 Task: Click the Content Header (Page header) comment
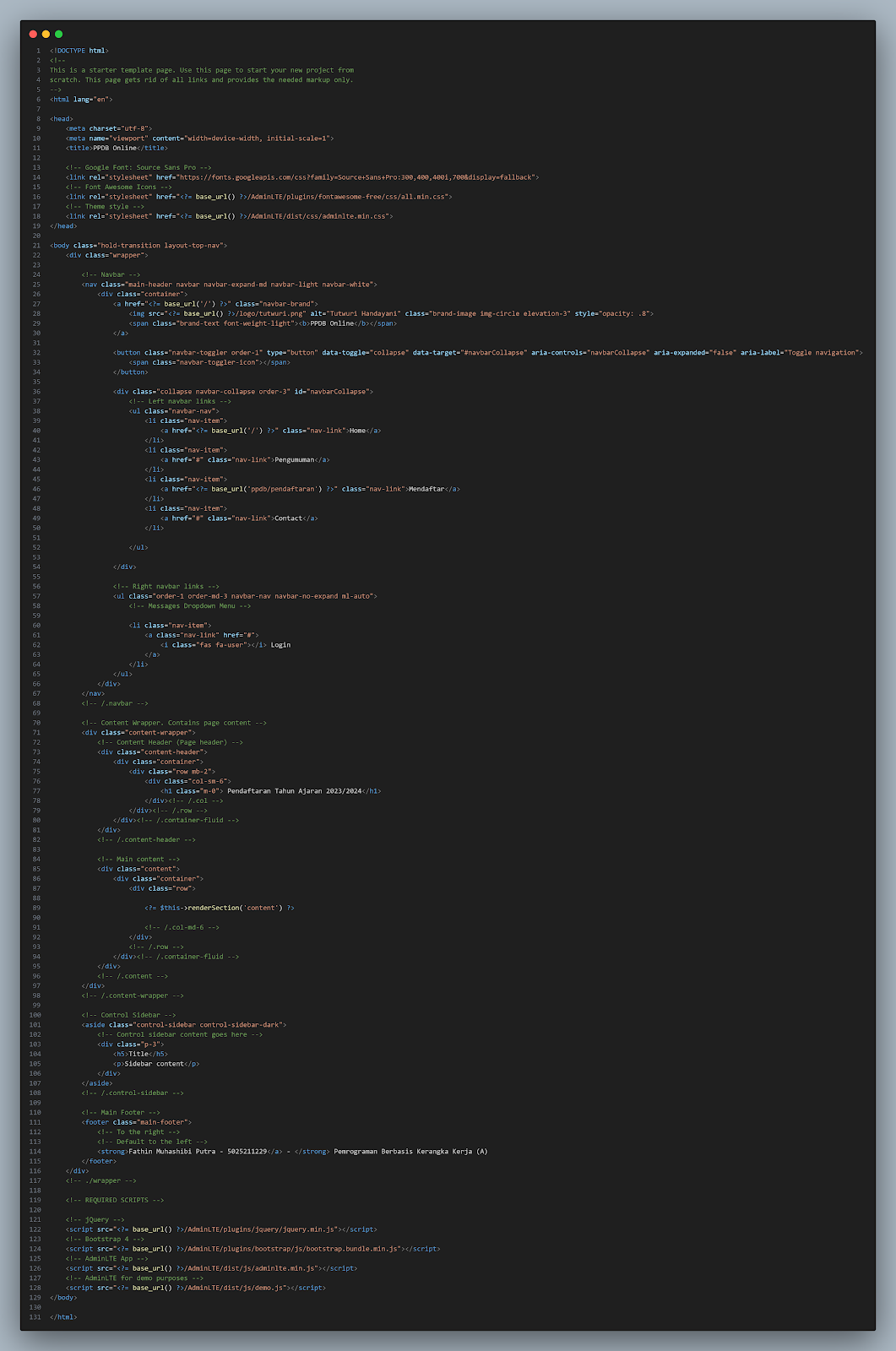pos(170,742)
